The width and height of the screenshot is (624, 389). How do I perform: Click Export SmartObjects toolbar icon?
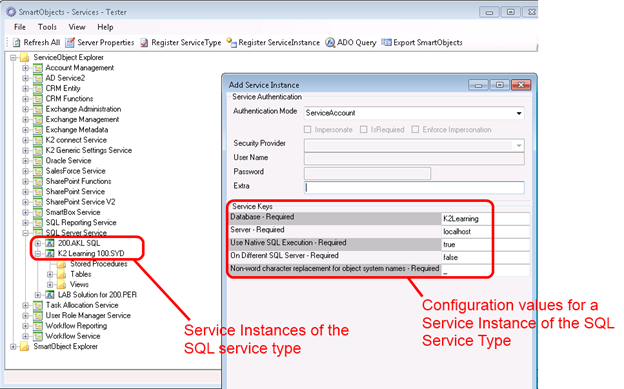pos(386,42)
